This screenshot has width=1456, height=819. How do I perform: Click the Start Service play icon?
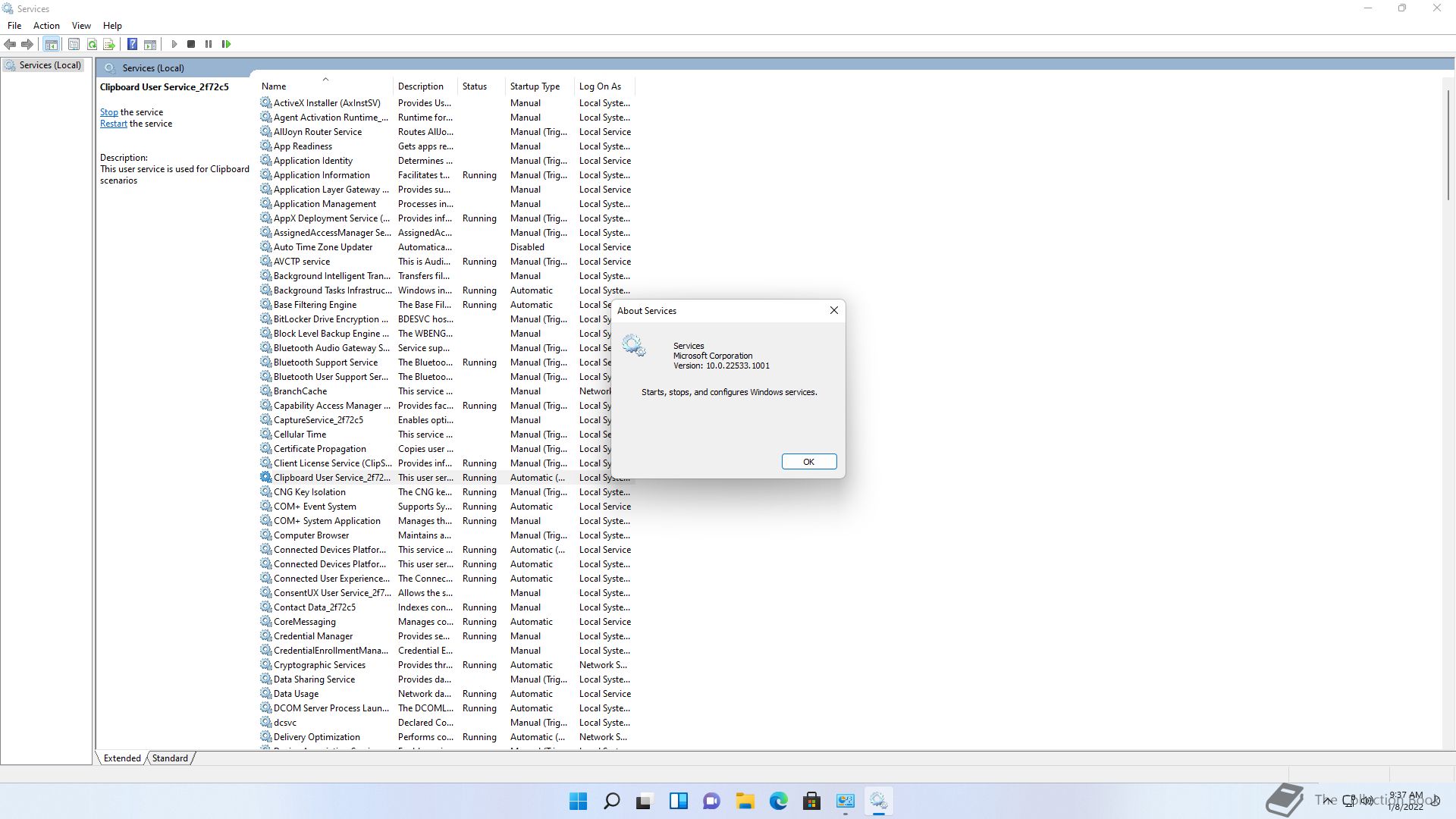(174, 44)
